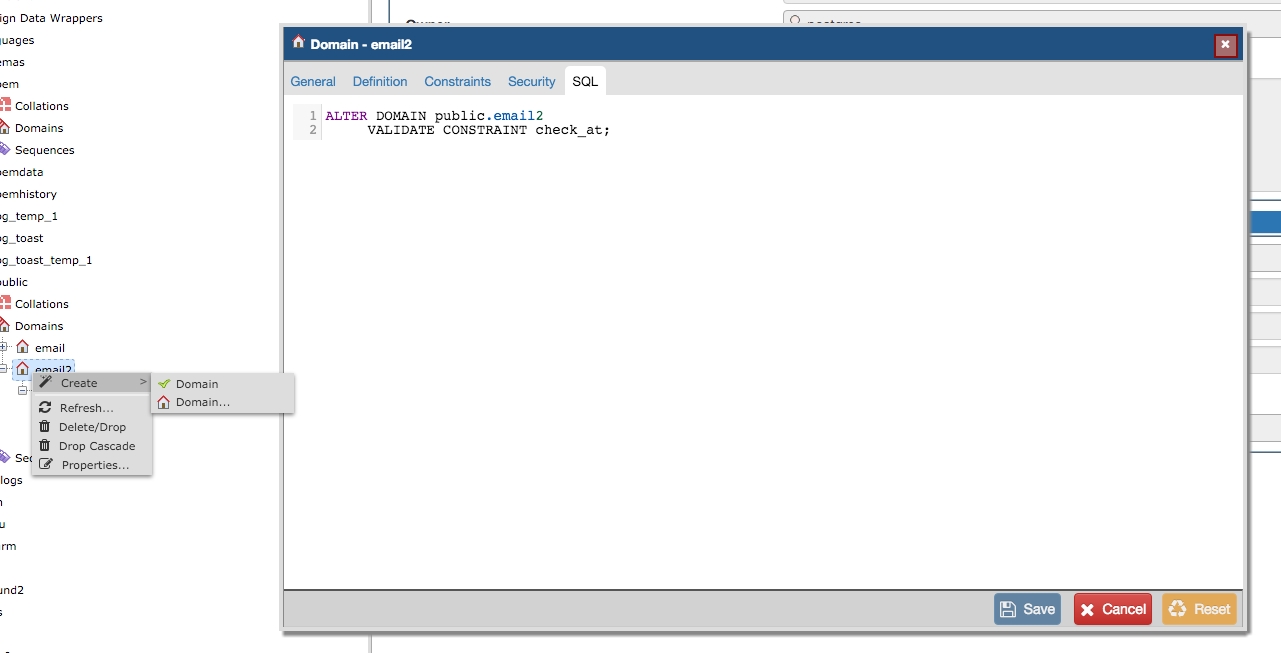Click the pencil edit icon beside Properties
The height and width of the screenshot is (653, 1281).
(45, 465)
